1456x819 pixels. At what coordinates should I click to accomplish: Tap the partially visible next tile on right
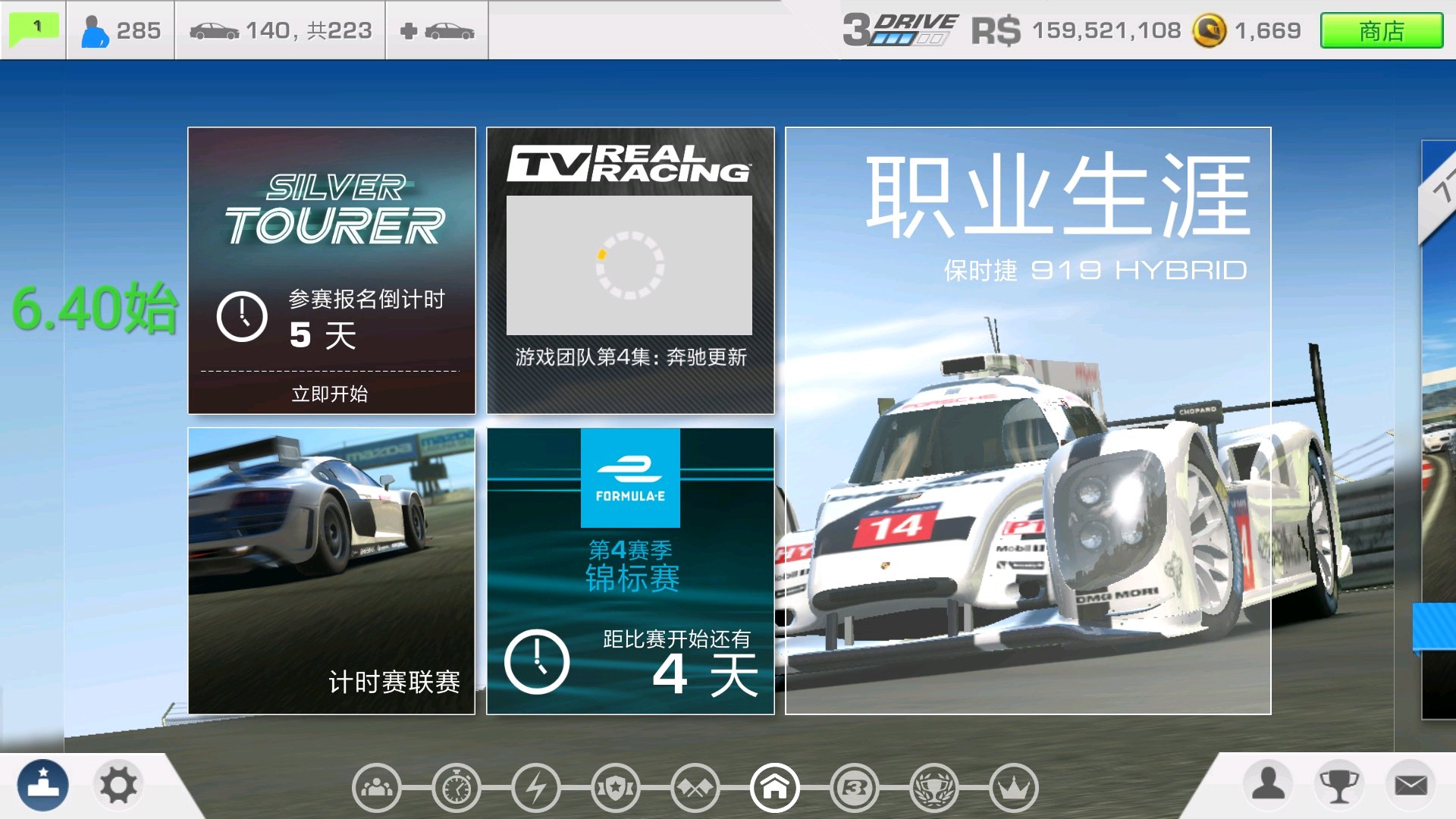1438,428
